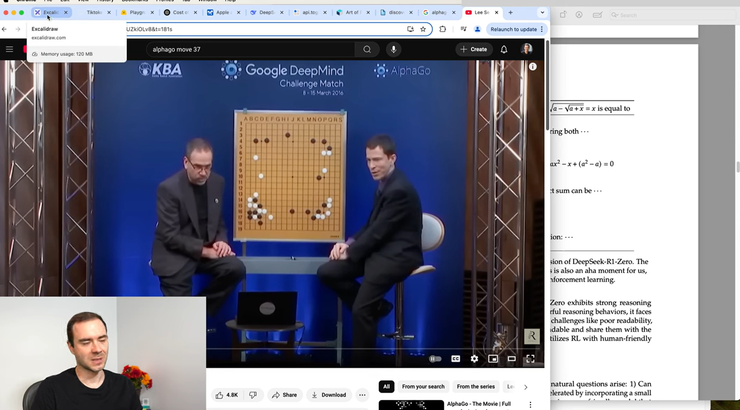Enter fullscreen mode on the video
Screen dimensions: 740x410
(530, 358)
